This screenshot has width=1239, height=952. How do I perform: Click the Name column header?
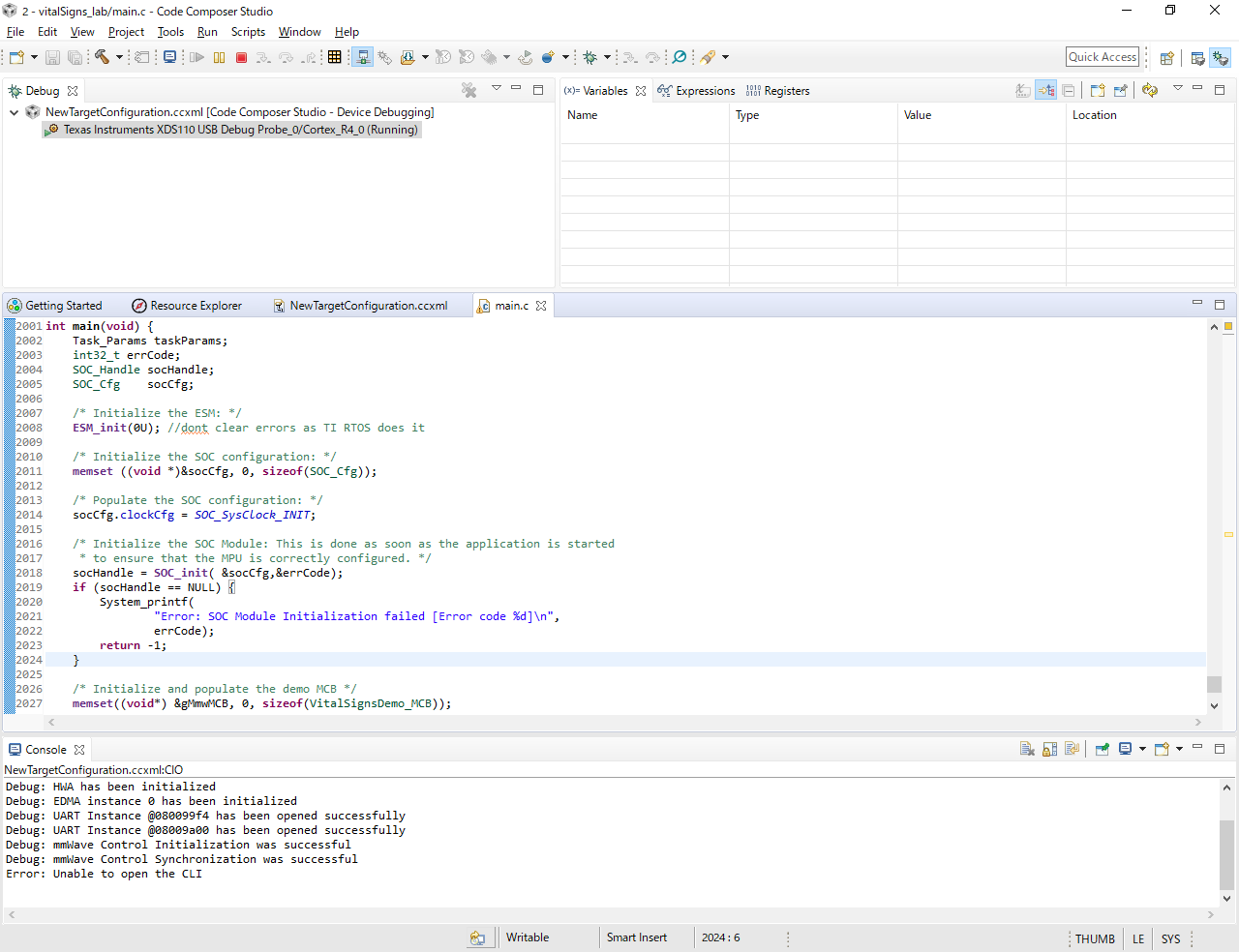pyautogui.click(x=645, y=115)
